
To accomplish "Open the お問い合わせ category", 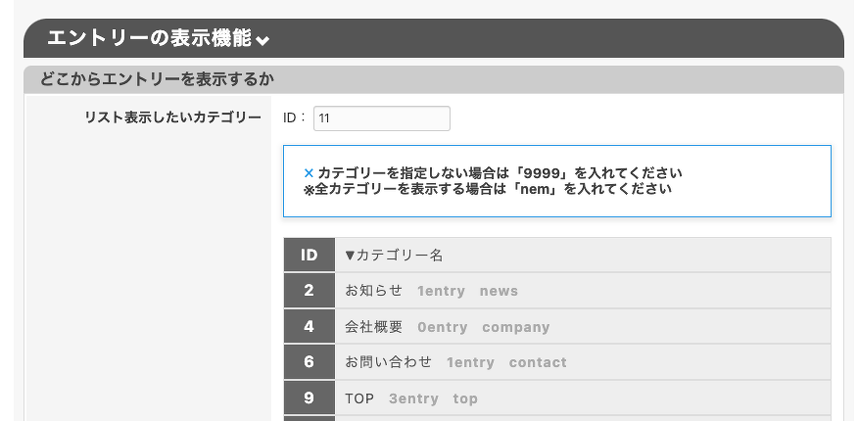I will pyautogui.click(x=388, y=362).
